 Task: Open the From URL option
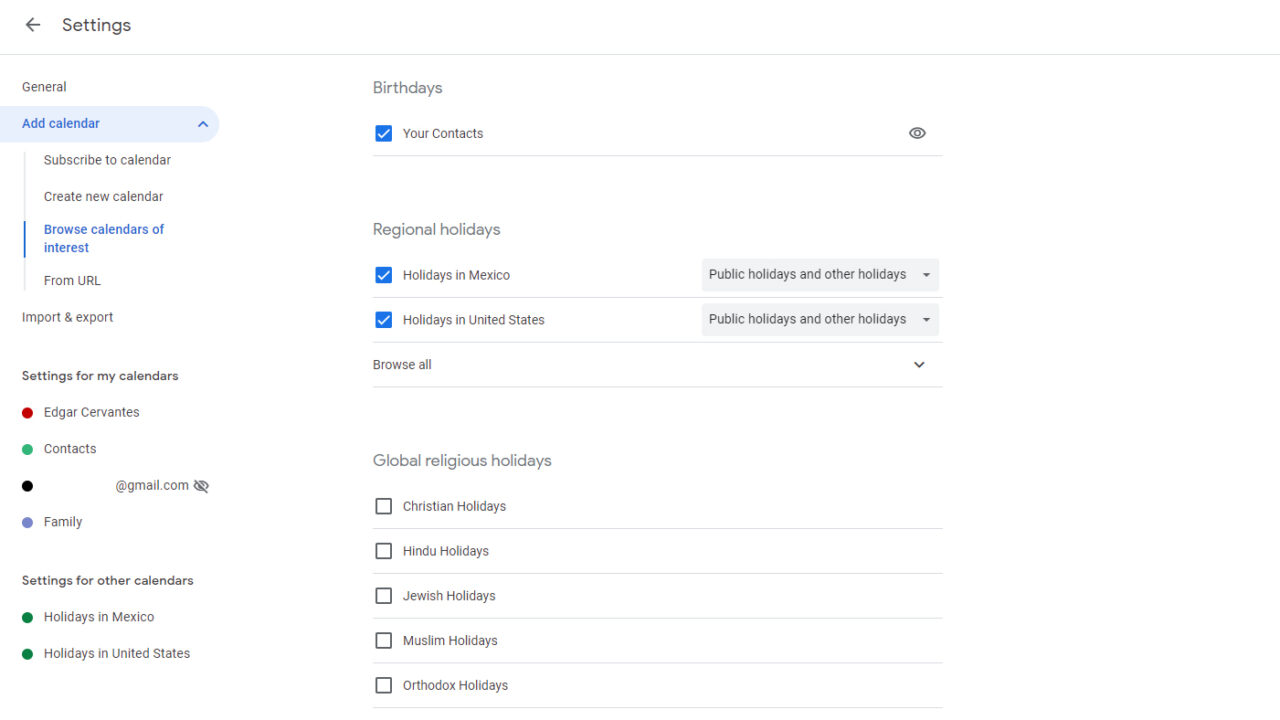[72, 280]
